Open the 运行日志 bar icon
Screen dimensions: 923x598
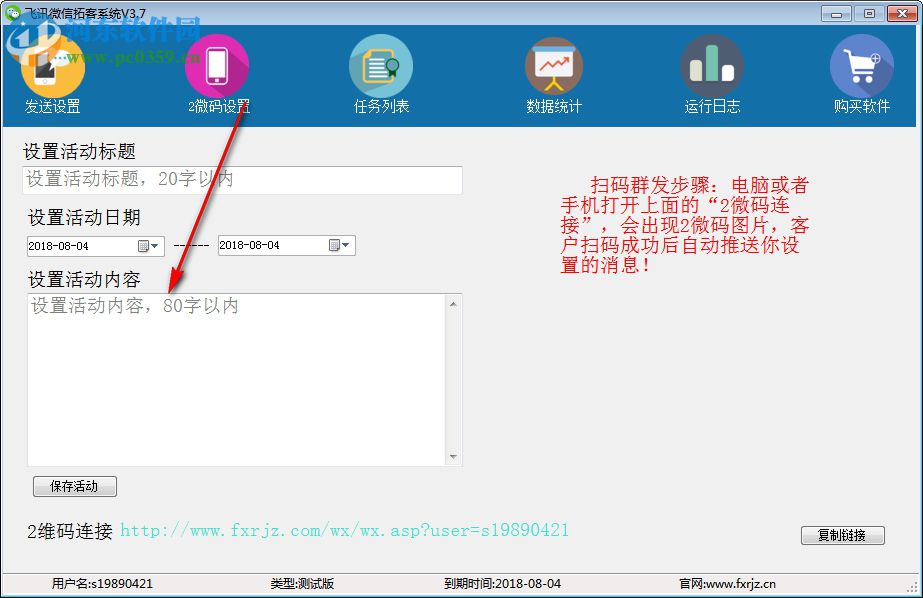pos(712,66)
